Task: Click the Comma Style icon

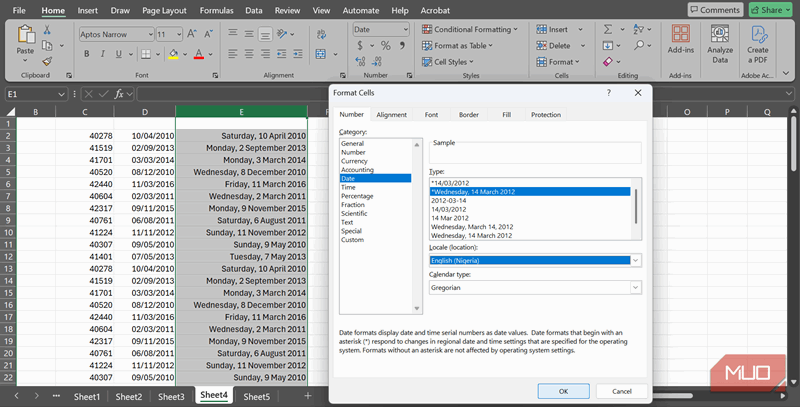Action: (x=403, y=46)
